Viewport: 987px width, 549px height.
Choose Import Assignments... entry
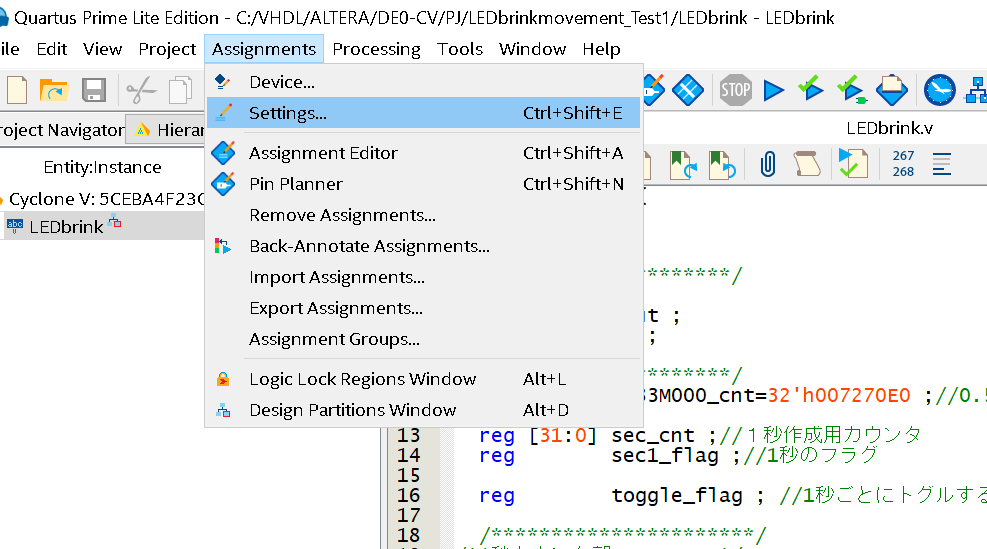click(423, 277)
